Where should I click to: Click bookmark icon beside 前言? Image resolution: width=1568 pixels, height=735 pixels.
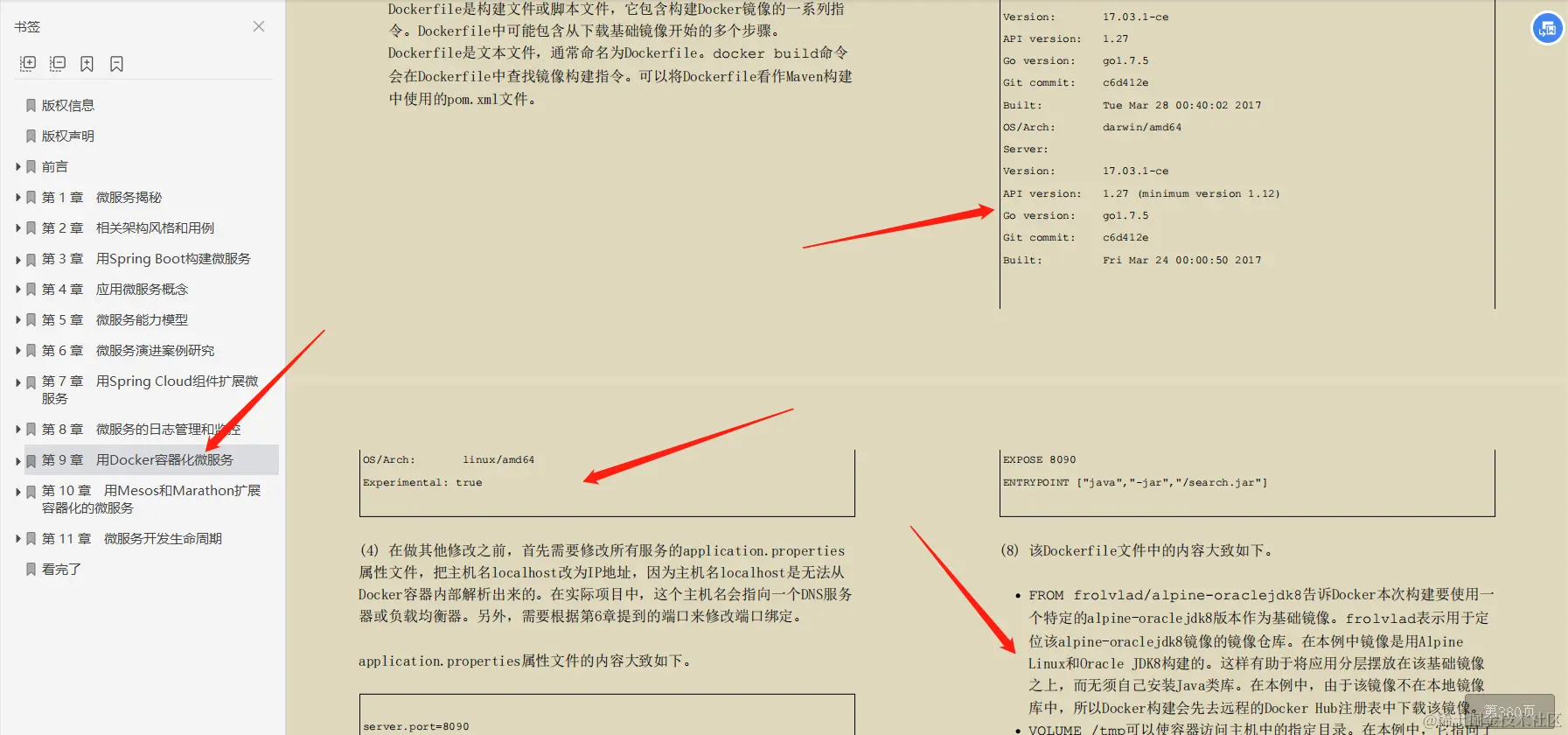pyautogui.click(x=31, y=167)
